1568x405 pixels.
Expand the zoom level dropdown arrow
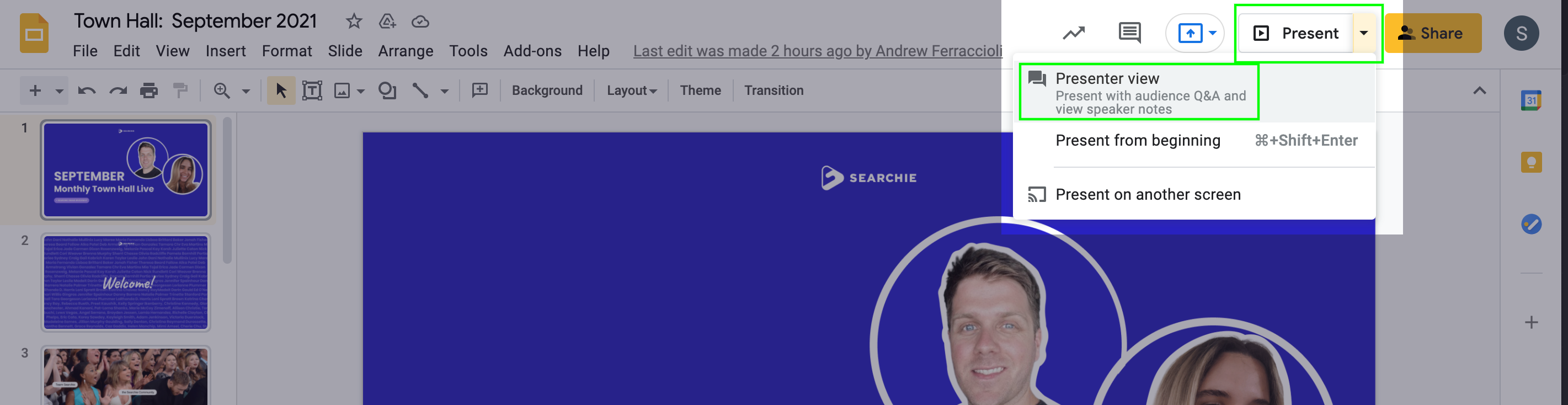[x=246, y=92]
